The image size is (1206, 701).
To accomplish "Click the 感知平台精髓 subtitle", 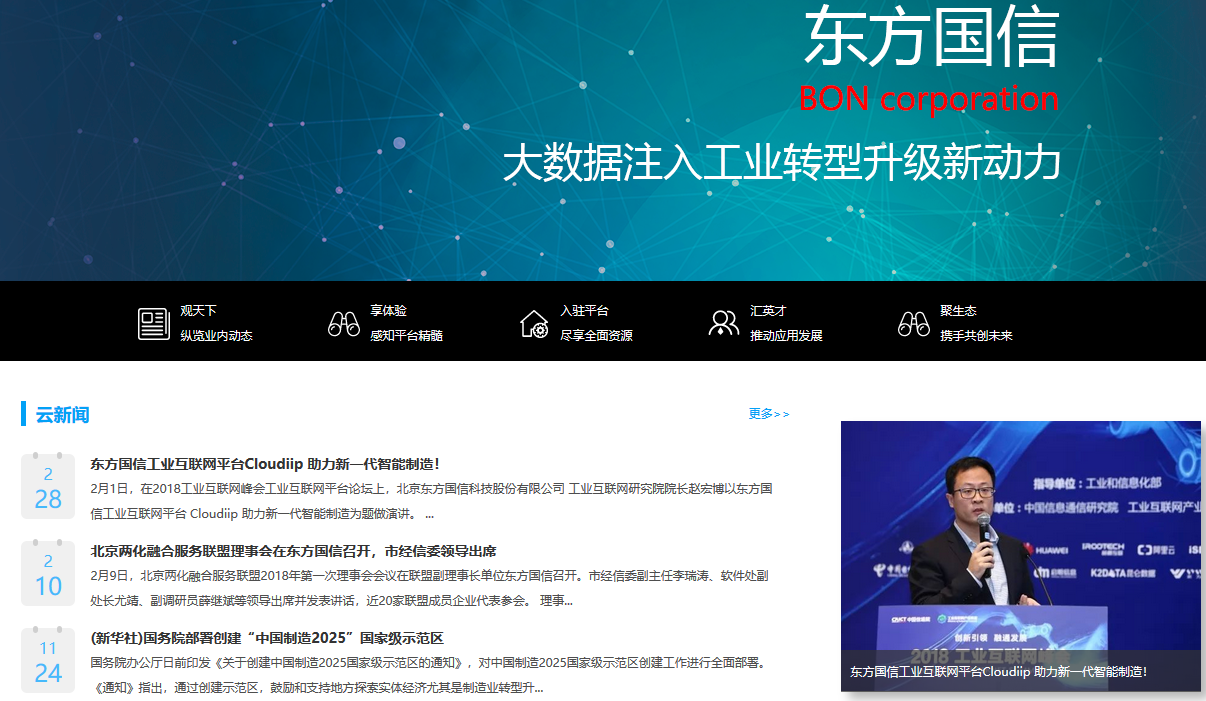I will (x=406, y=336).
